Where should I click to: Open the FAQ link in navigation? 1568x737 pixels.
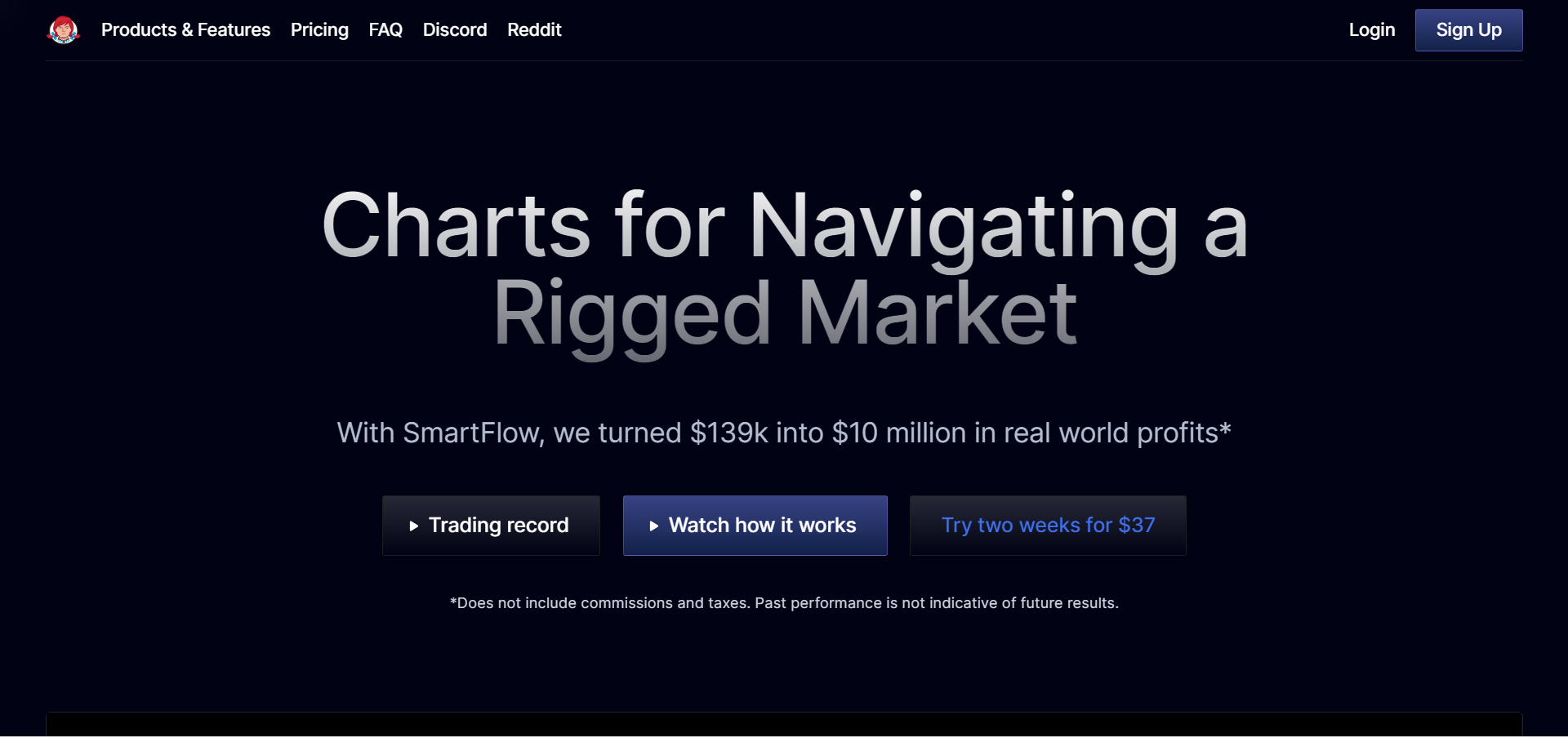tap(385, 30)
